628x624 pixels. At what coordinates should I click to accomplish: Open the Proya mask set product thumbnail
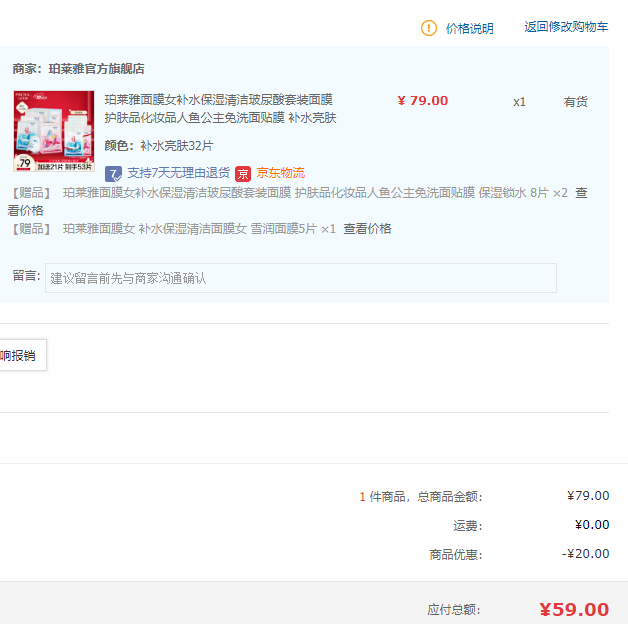point(54,131)
